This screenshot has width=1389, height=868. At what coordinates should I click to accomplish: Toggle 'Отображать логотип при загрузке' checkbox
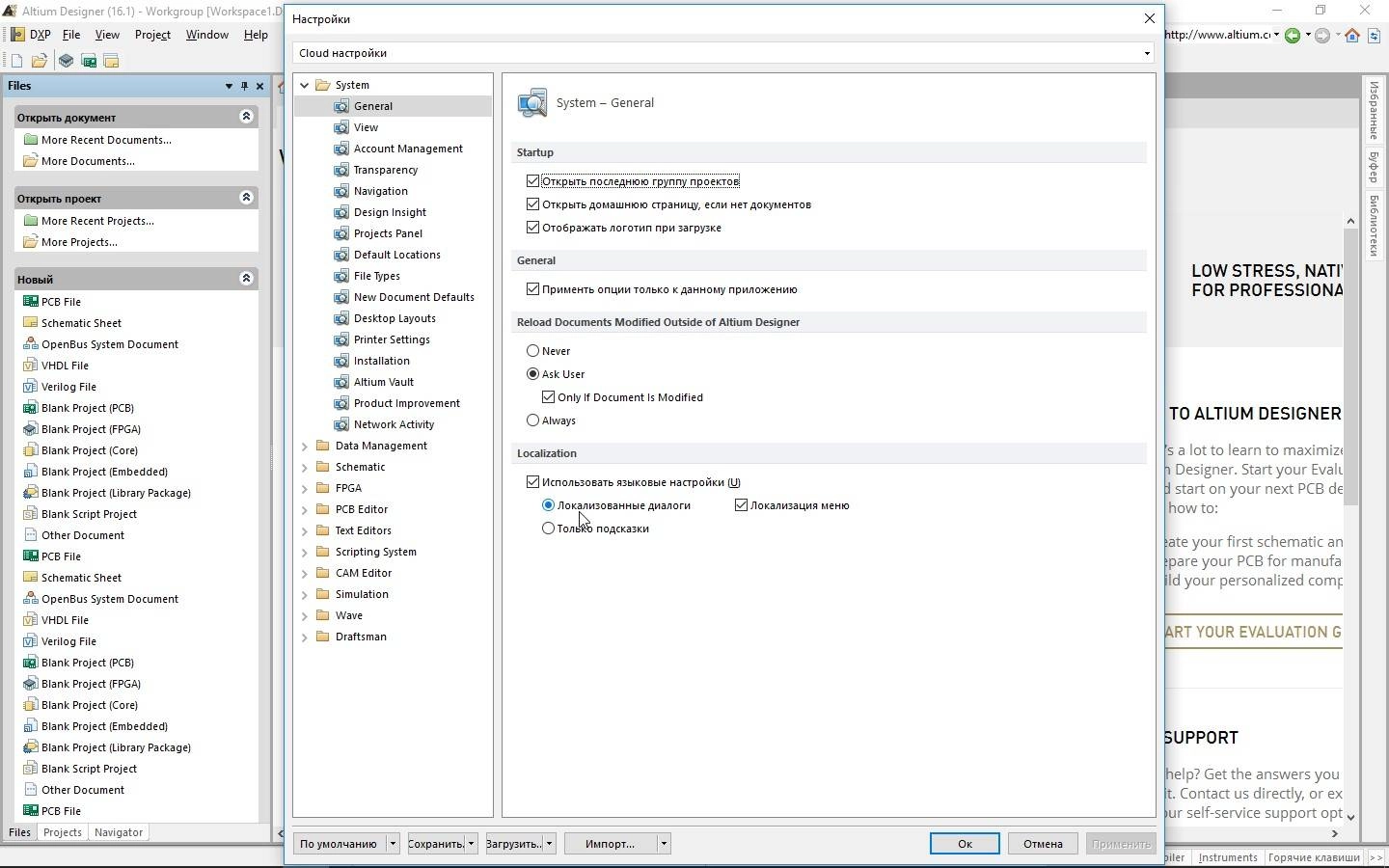coord(532,228)
